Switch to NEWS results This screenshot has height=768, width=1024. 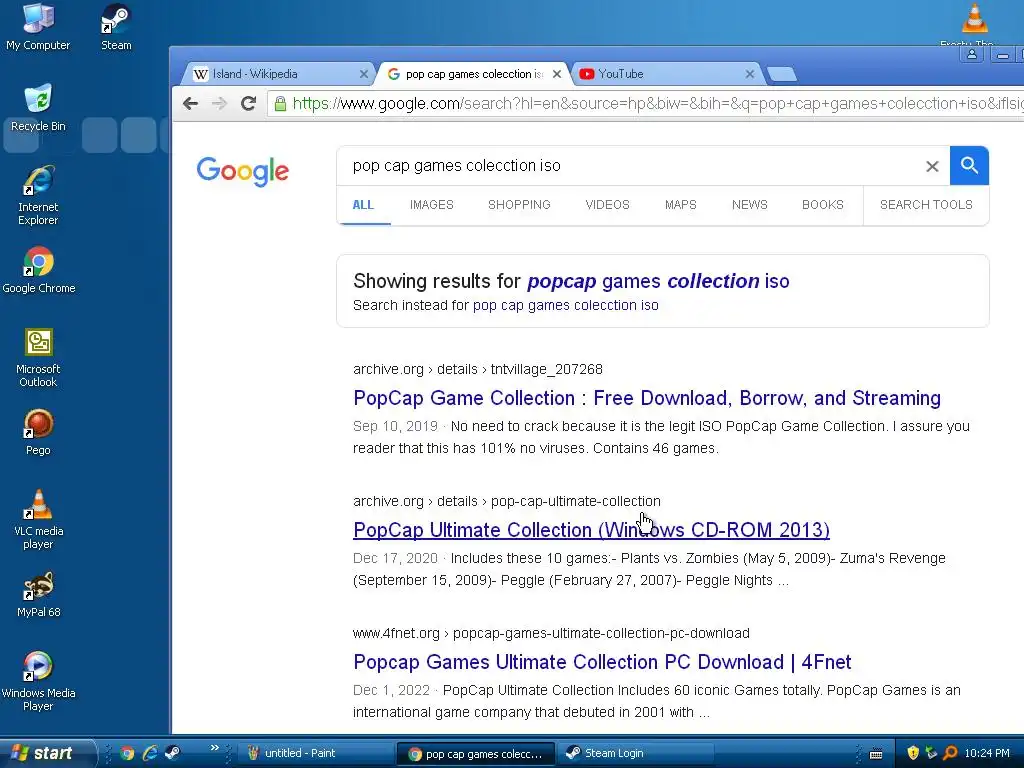coord(750,205)
